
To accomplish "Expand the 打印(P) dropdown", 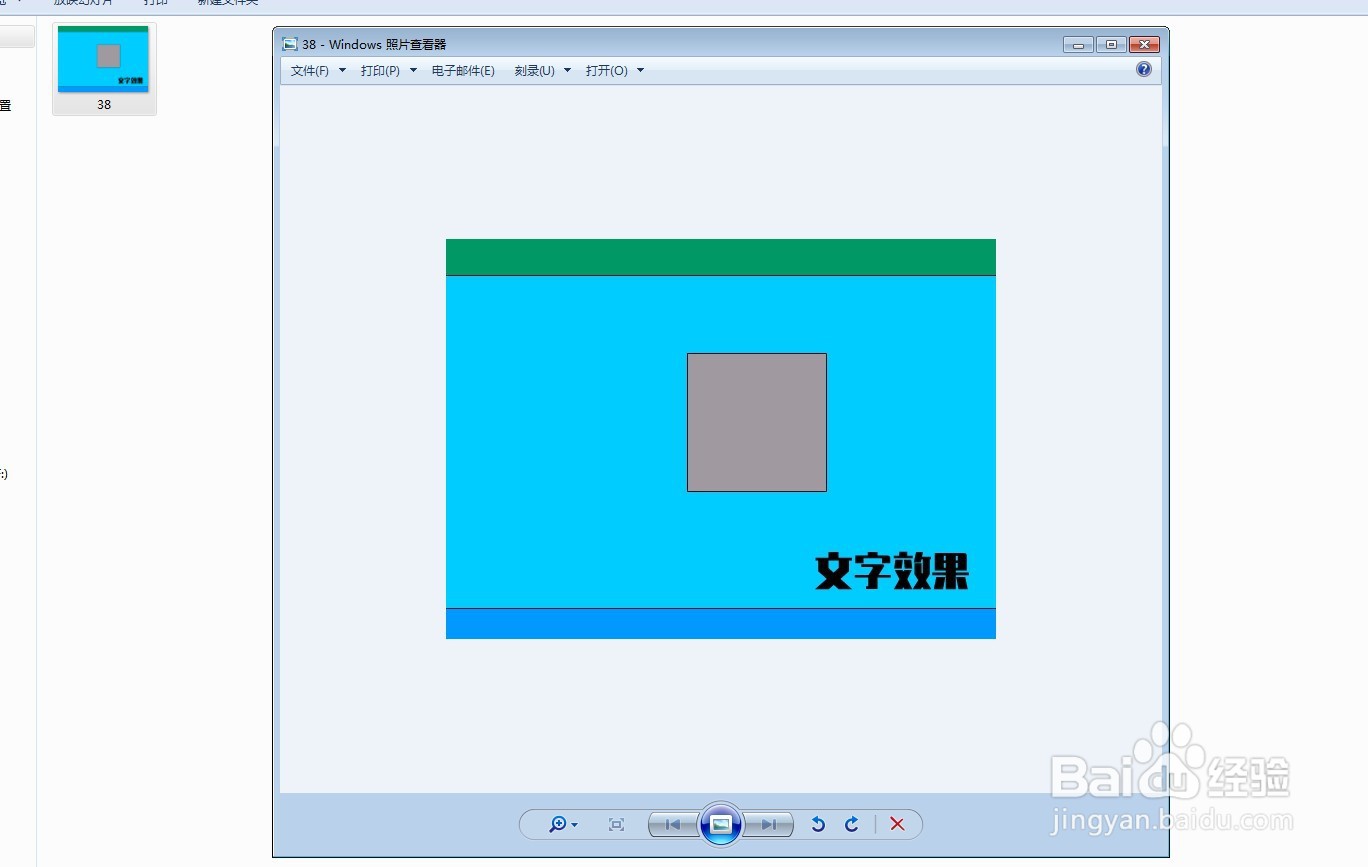I will [x=380, y=71].
